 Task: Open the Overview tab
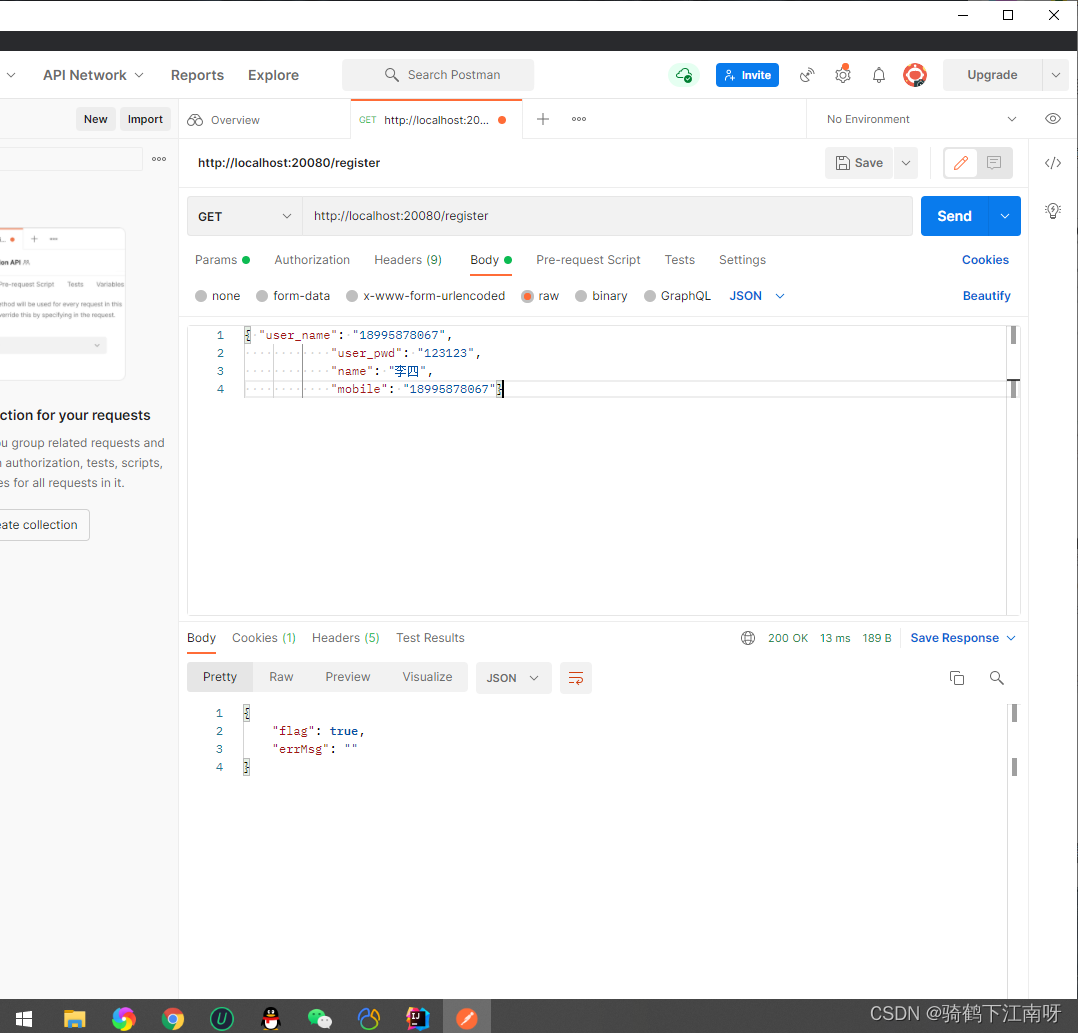tap(224, 120)
